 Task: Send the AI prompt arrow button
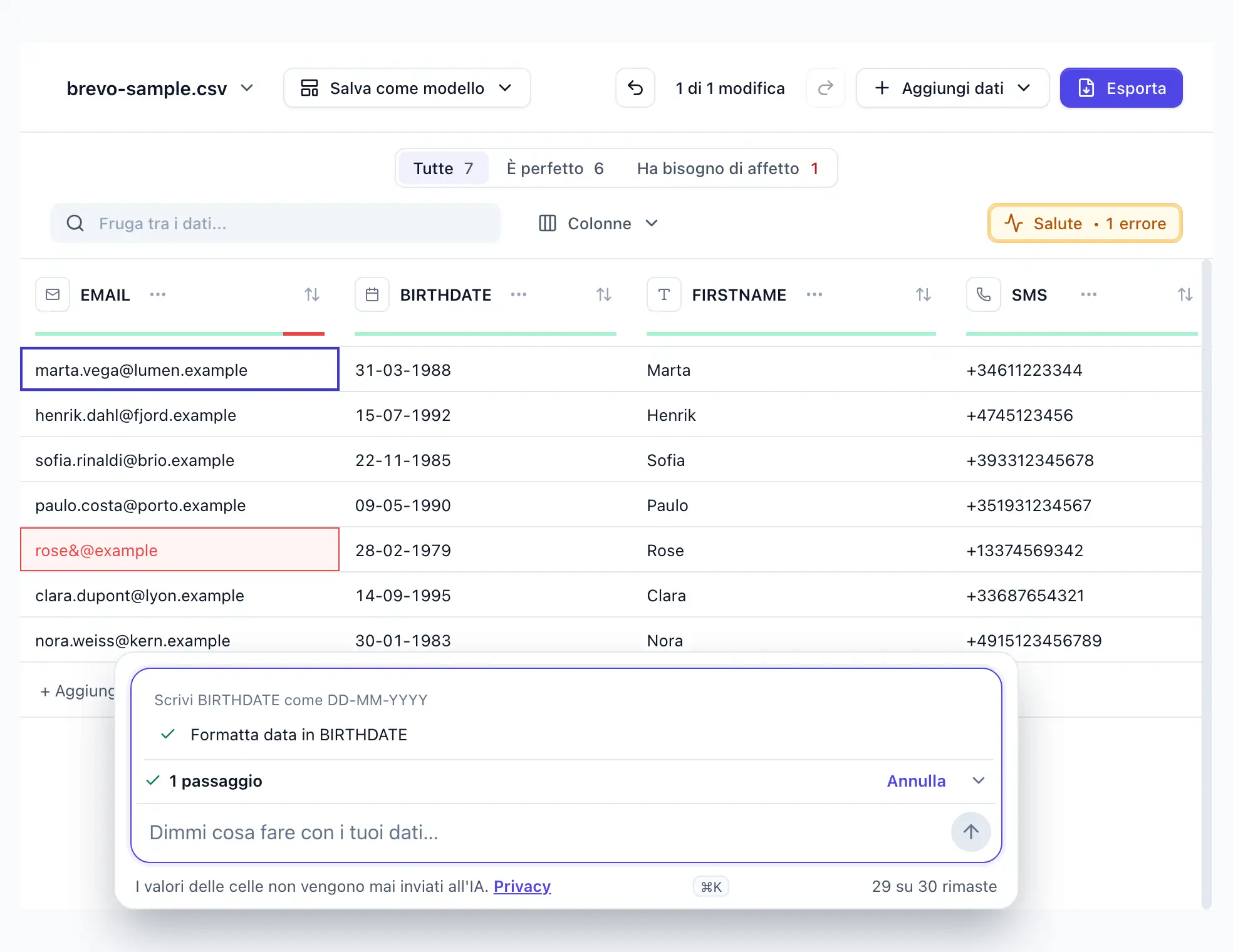[971, 832]
